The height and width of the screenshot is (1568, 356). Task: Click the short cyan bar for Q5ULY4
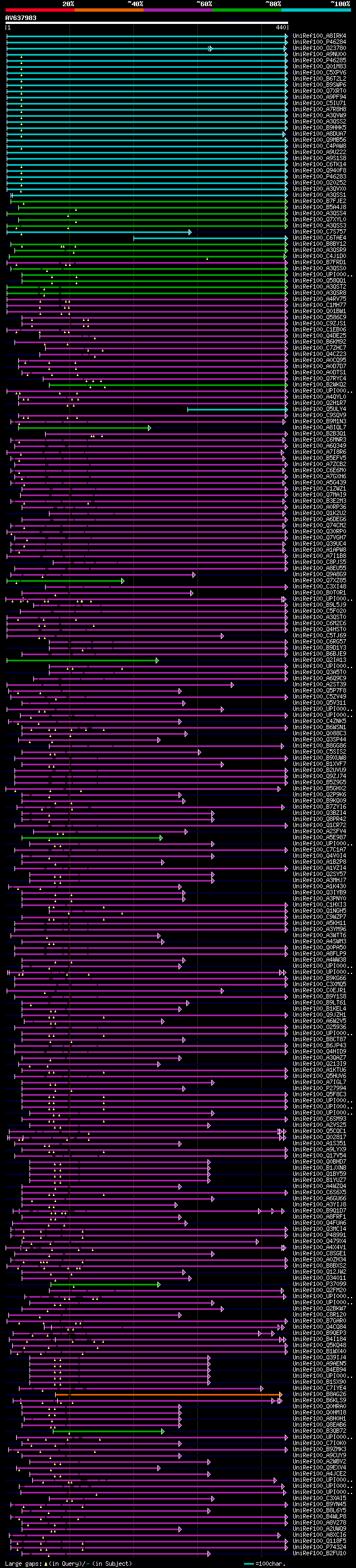238,409
